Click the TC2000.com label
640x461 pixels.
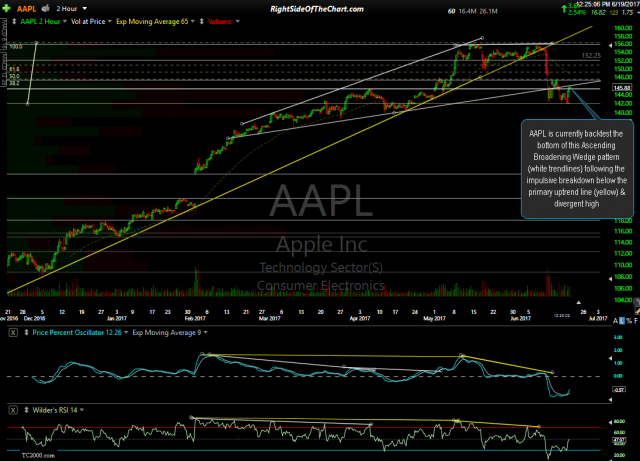(38, 455)
